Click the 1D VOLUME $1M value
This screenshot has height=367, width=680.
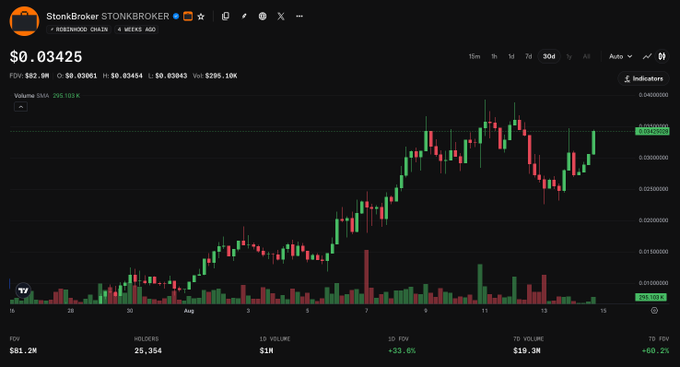coord(266,351)
